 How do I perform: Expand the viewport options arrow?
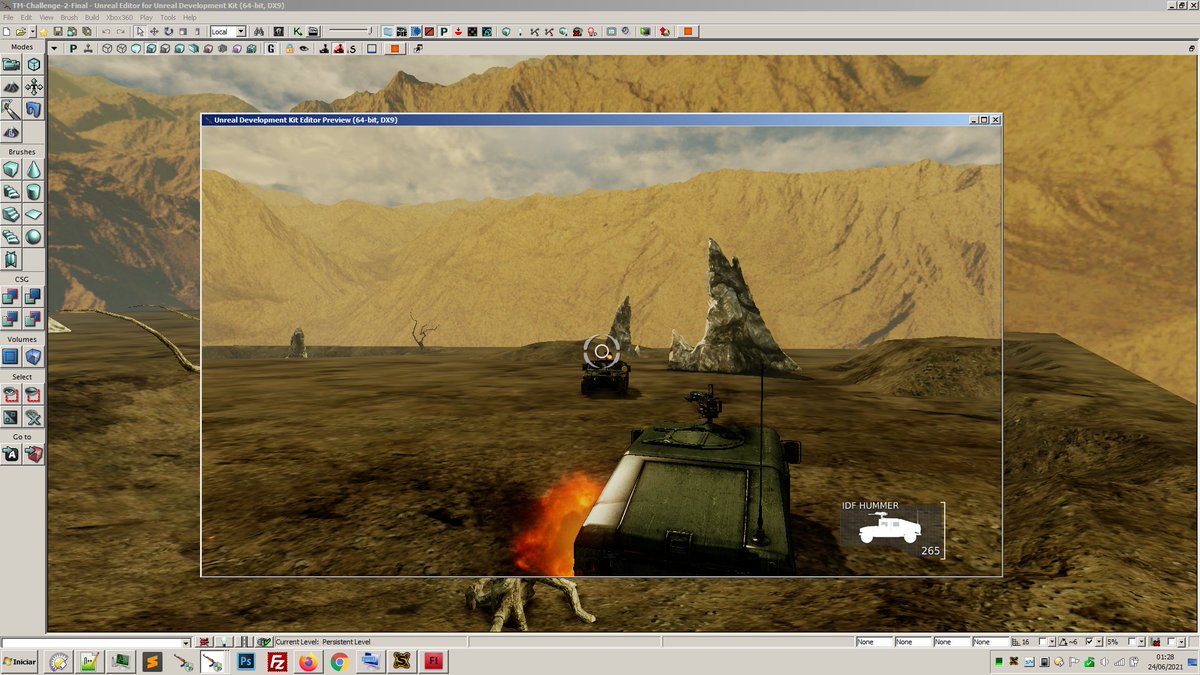click(54, 48)
